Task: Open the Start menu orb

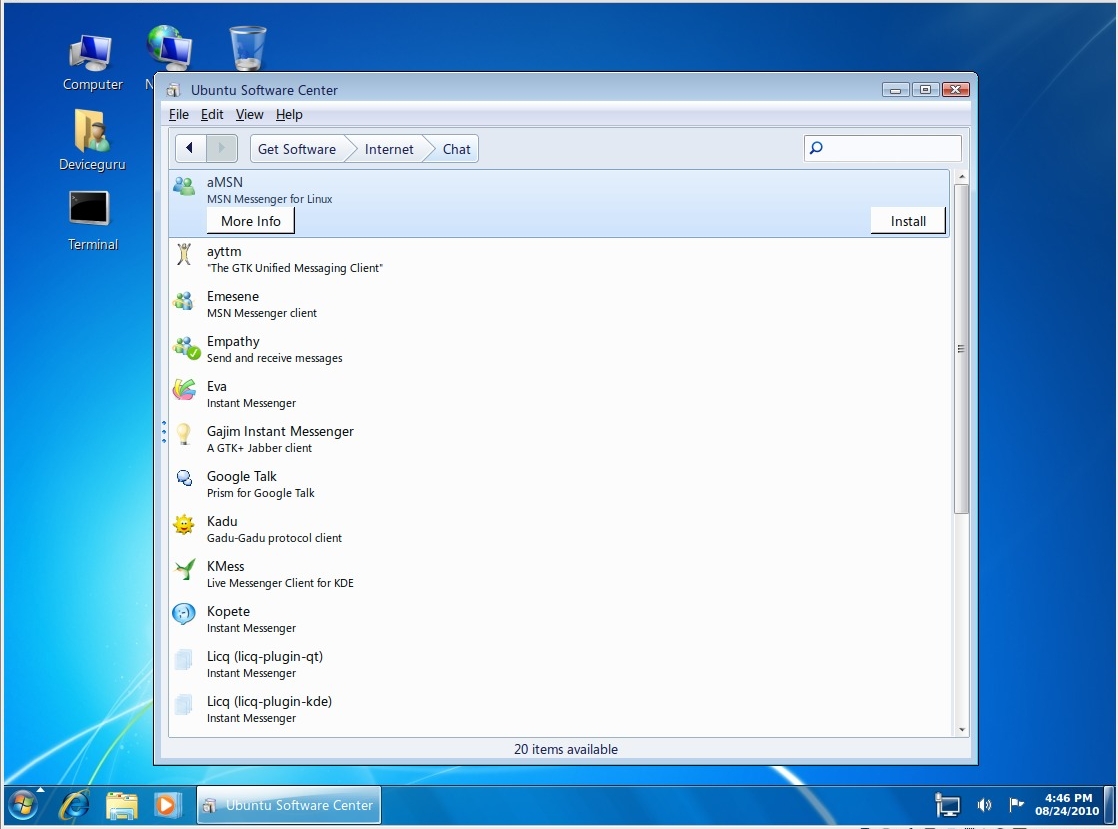Action: pyautogui.click(x=22, y=805)
